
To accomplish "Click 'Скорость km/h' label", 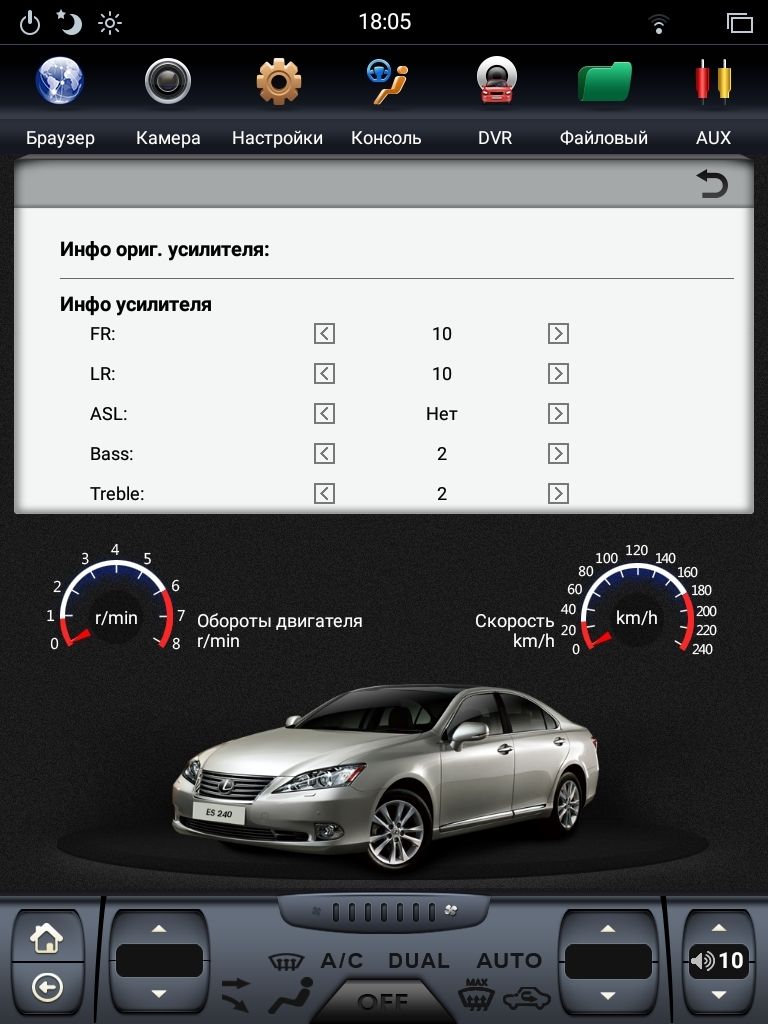I will (515, 630).
